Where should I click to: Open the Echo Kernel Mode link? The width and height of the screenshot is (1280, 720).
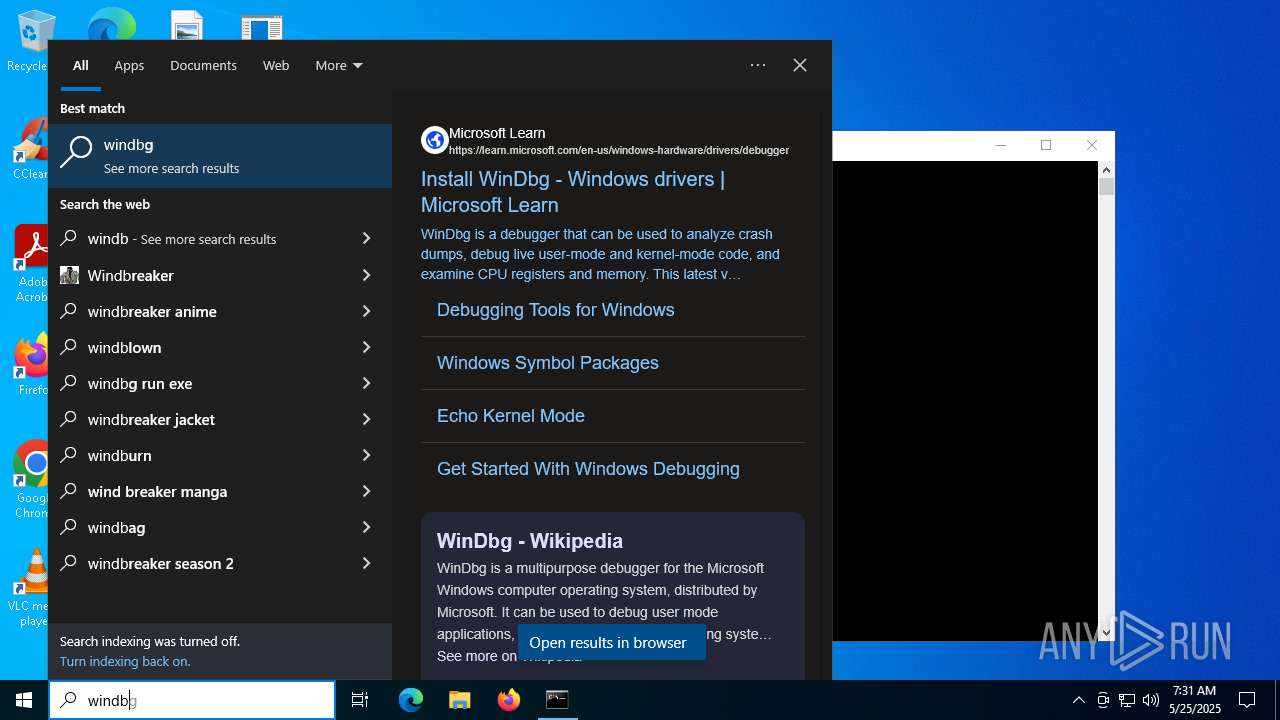tap(510, 416)
